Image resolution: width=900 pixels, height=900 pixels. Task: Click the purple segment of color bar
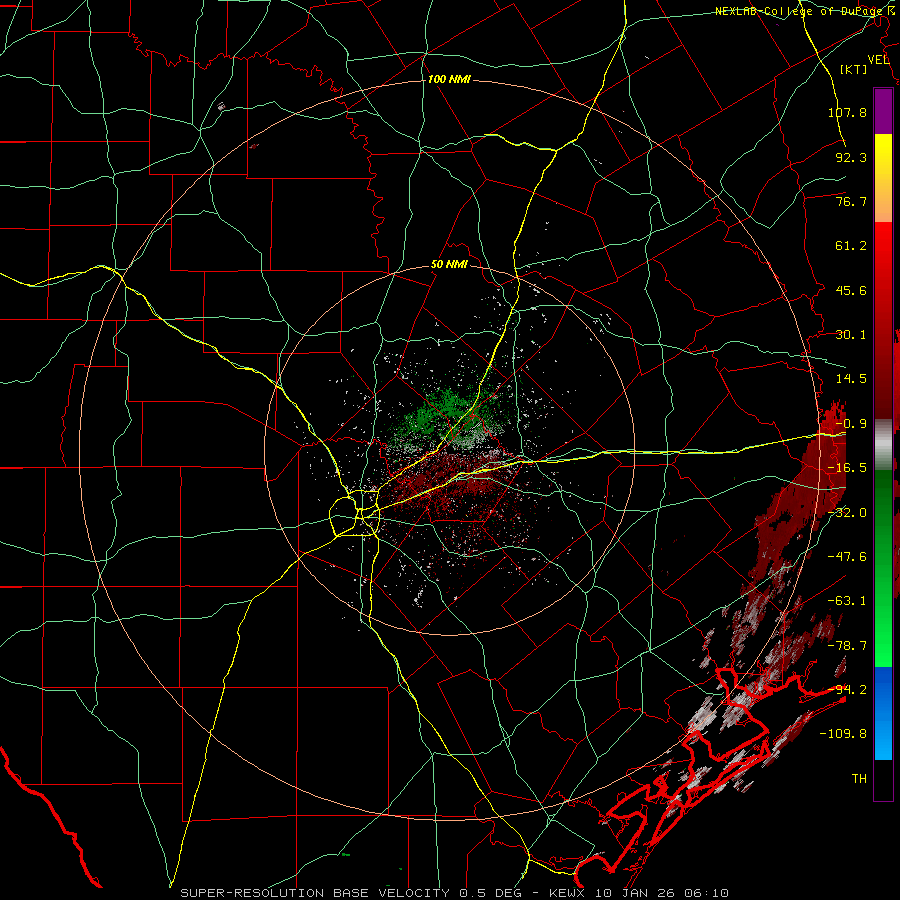[883, 111]
